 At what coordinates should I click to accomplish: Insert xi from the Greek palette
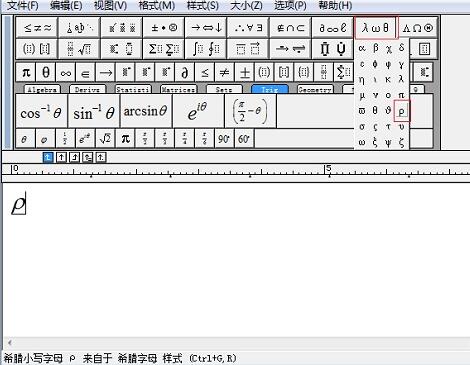tap(375, 142)
